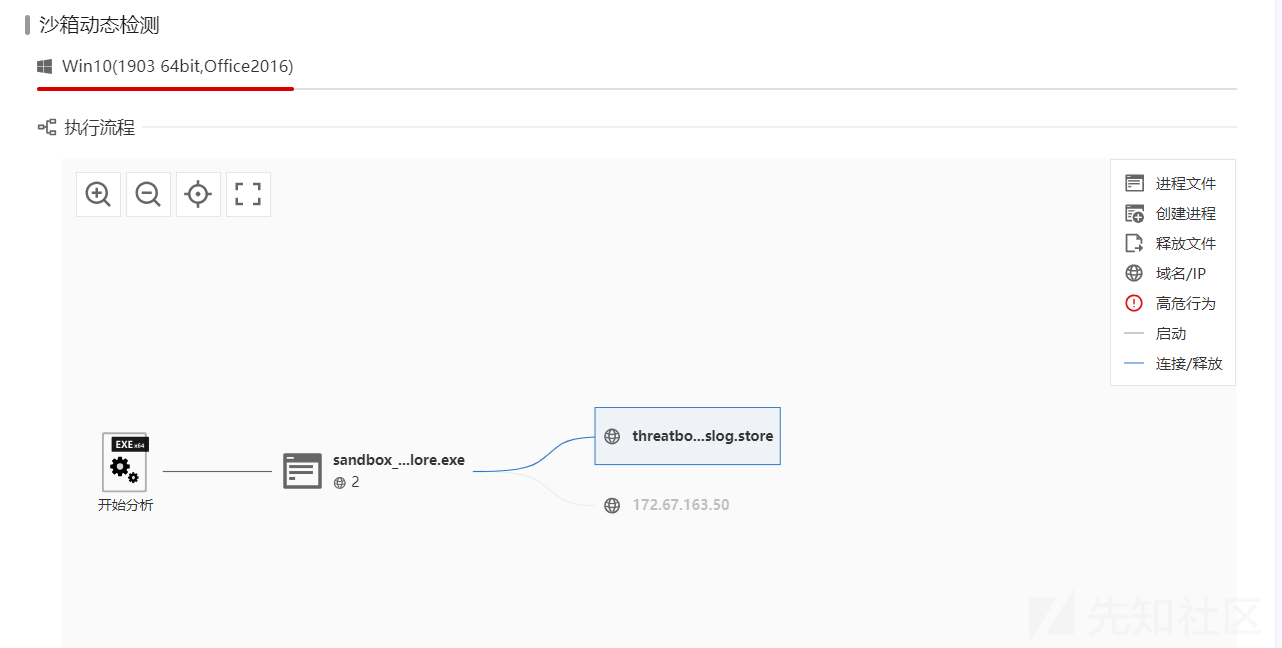This screenshot has width=1282, height=648.
Task: Click the vertical scrollbar on right edge
Action: [x=1278, y=300]
